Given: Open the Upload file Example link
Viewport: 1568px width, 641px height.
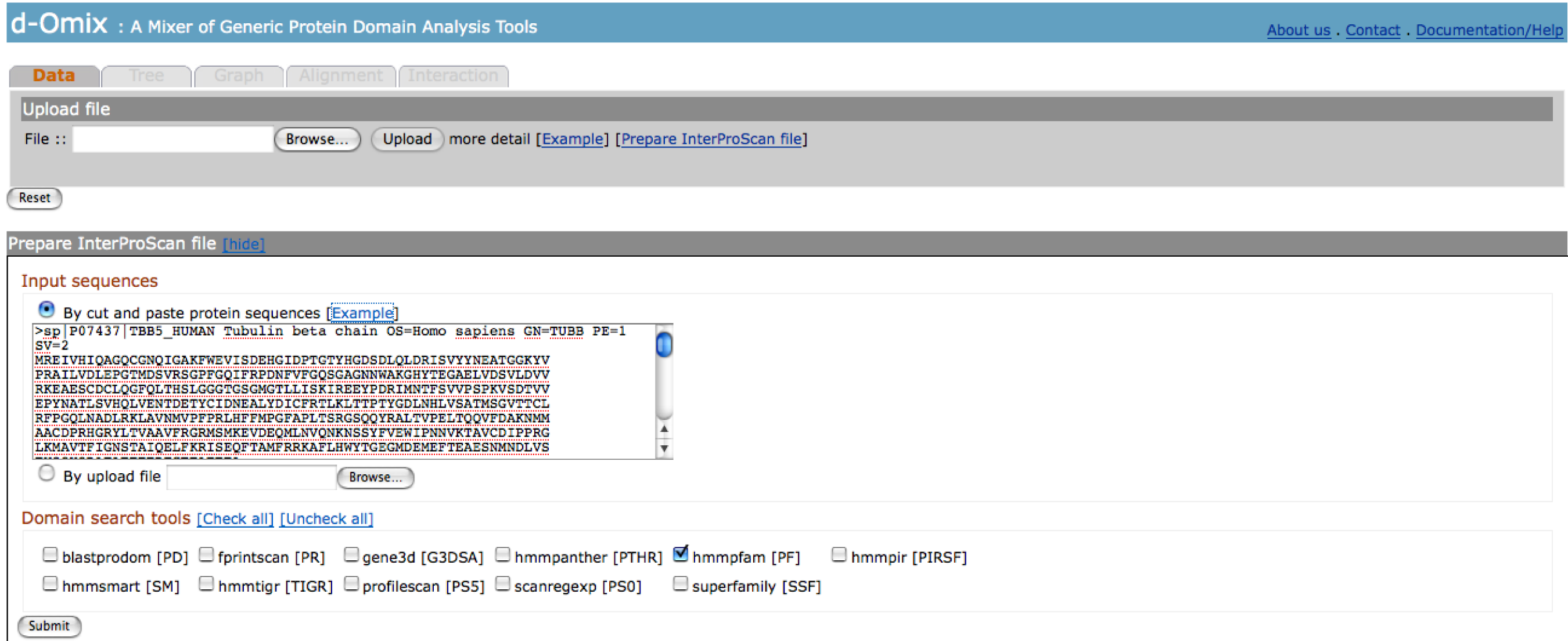Looking at the screenshot, I should [572, 139].
